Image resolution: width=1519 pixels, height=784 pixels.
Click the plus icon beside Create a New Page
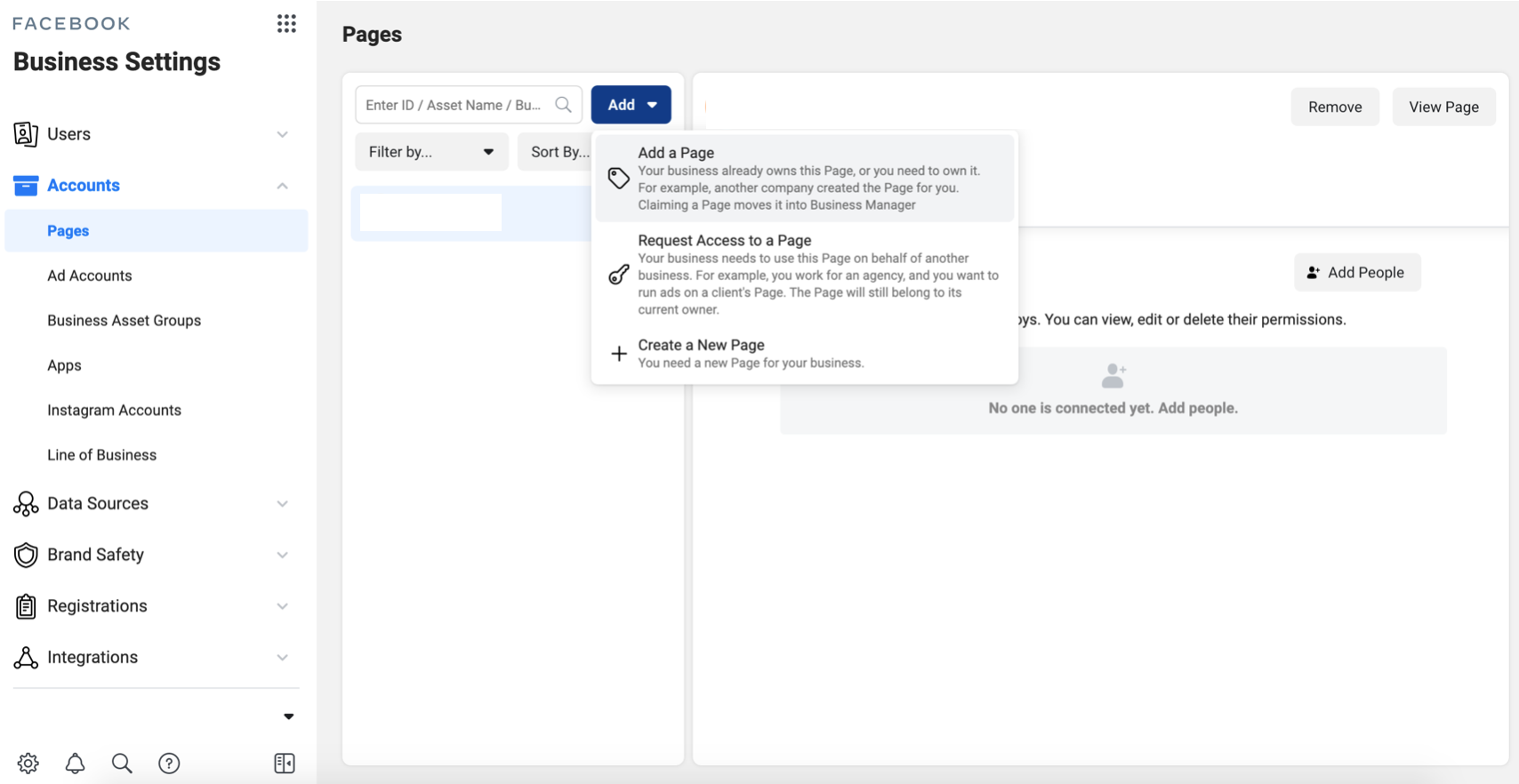[x=619, y=354]
